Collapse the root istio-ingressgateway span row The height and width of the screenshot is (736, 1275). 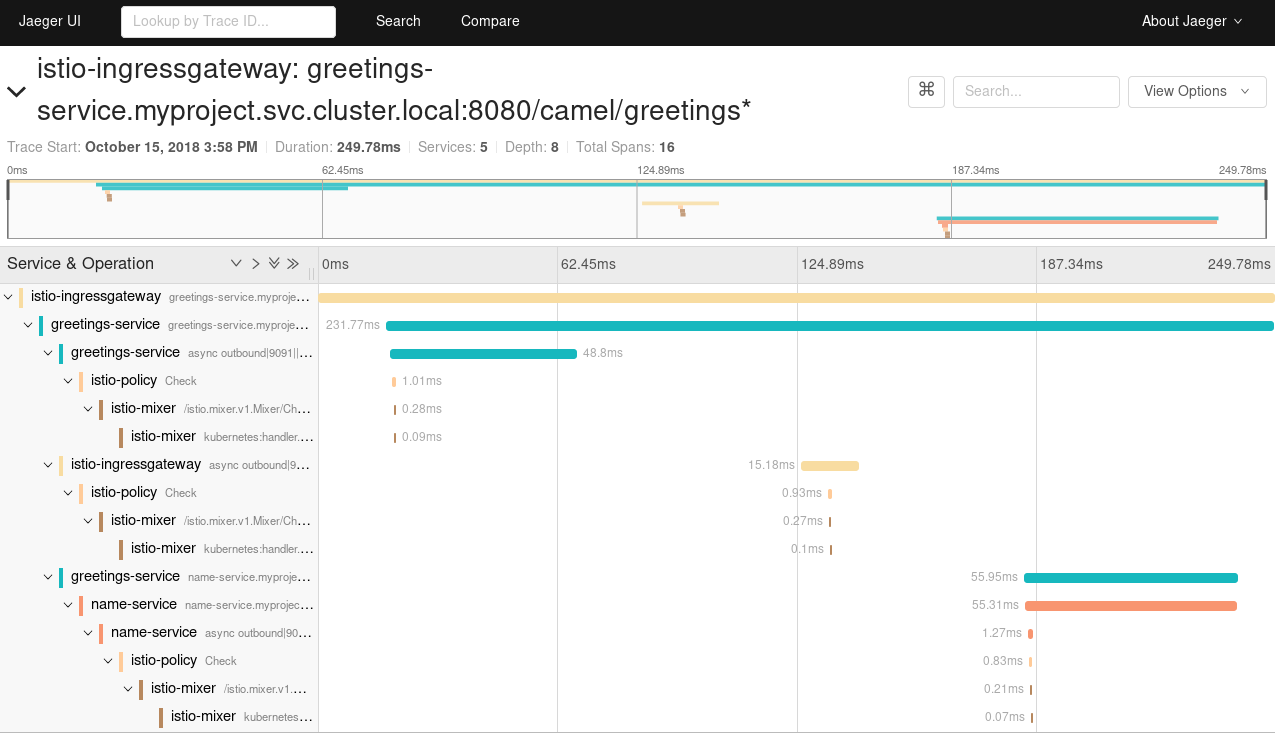point(8,297)
